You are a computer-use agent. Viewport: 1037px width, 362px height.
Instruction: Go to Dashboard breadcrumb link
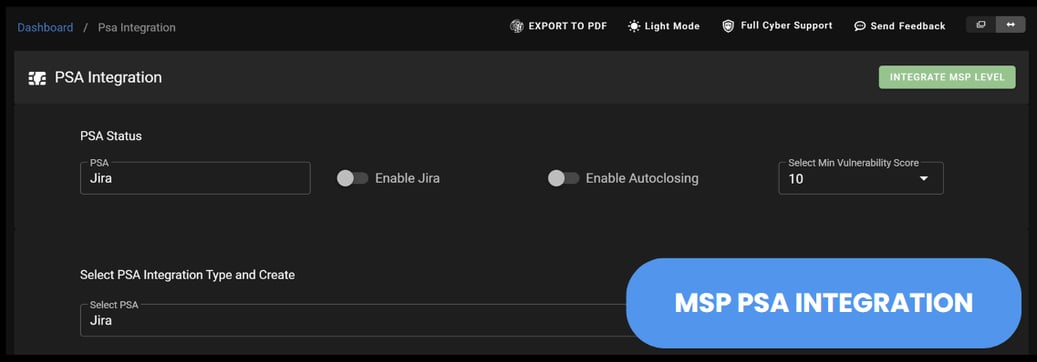[45, 28]
